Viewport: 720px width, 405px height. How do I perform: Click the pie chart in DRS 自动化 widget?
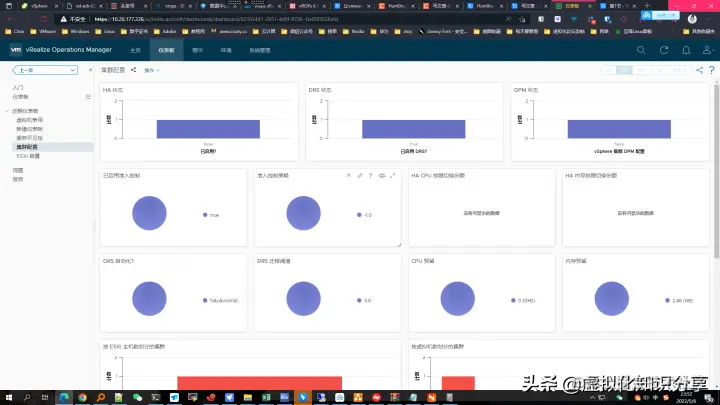coord(149,298)
